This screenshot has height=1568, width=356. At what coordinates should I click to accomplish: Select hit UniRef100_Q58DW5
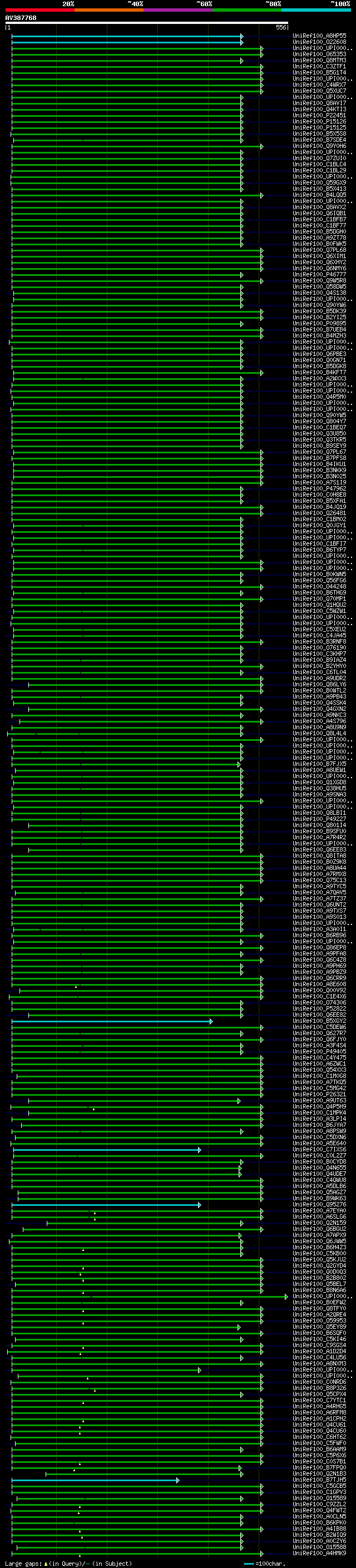tap(319, 286)
